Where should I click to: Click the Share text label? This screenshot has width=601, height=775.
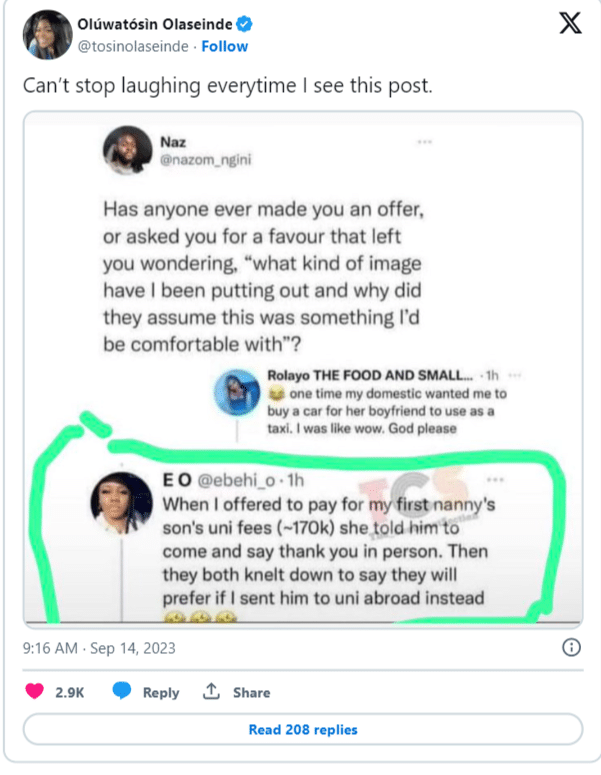[x=251, y=692]
